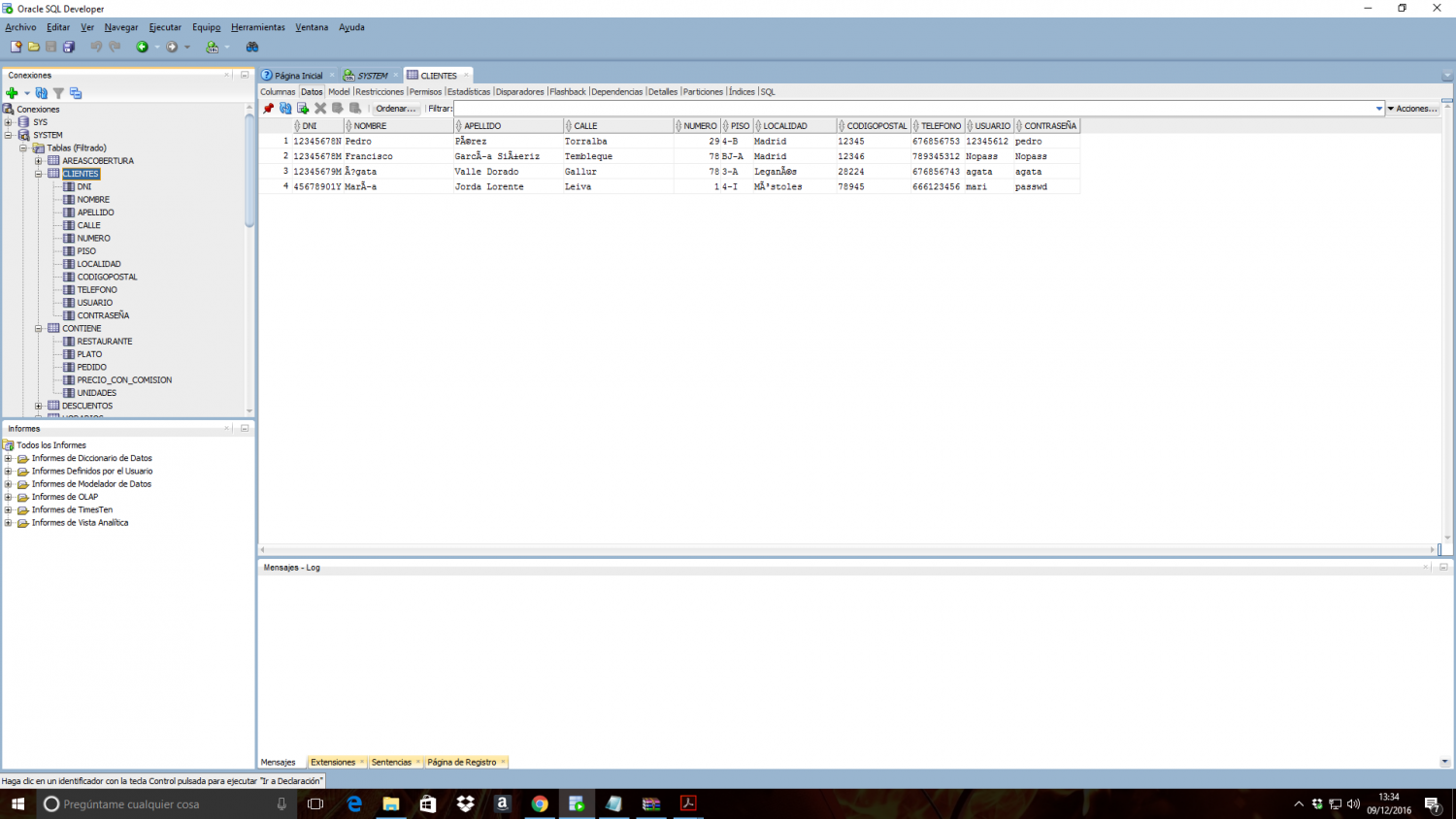The width and height of the screenshot is (1456, 819).
Task: Open the Archivo menu
Action: [20, 27]
